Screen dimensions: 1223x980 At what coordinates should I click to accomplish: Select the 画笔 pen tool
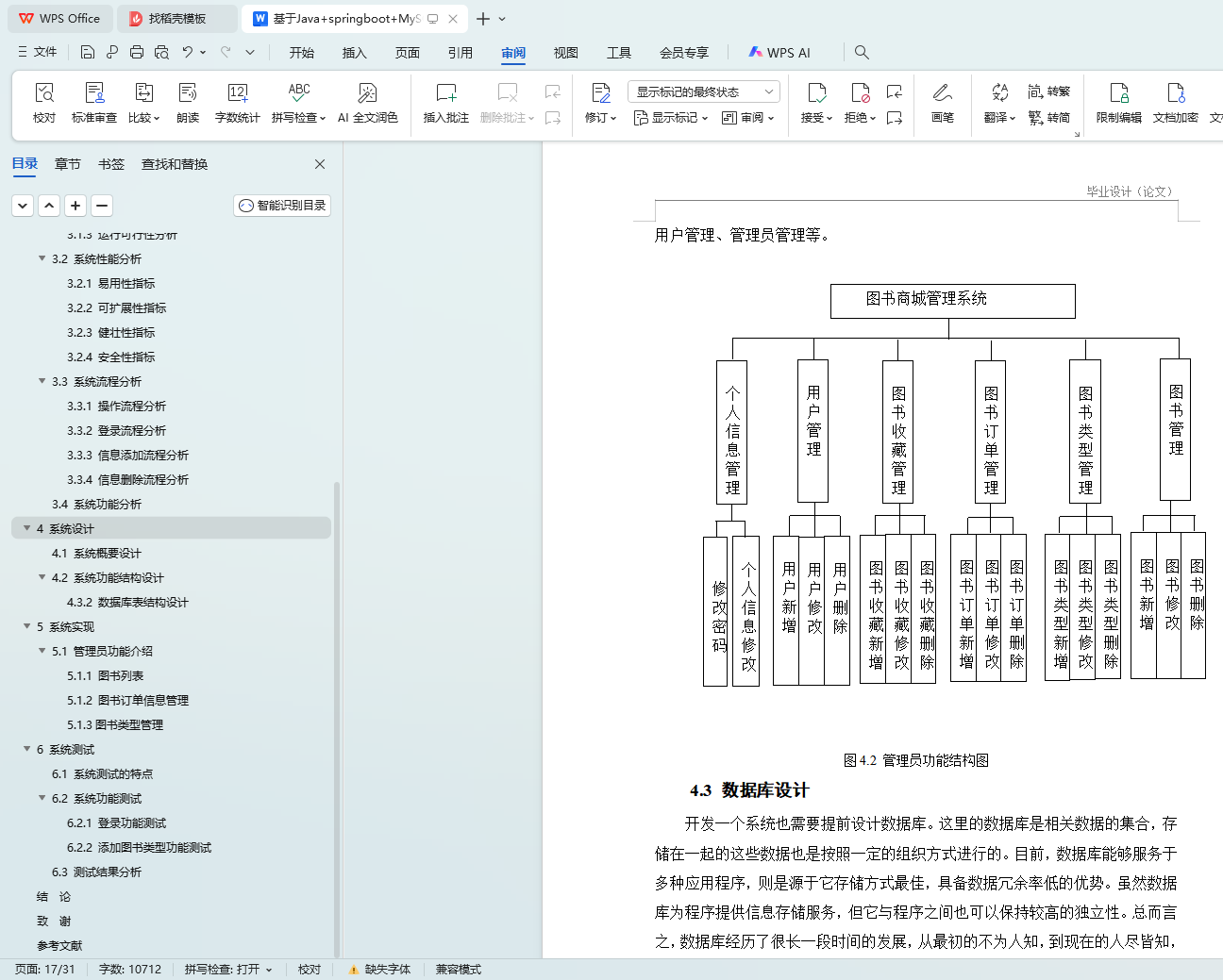pos(942,103)
